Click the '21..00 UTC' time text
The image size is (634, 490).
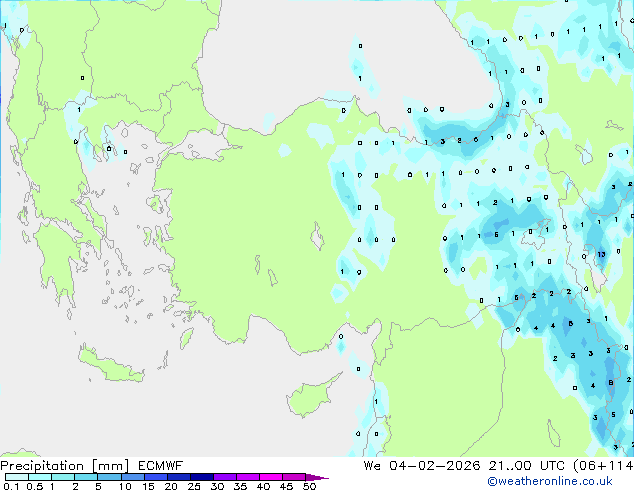click(x=526, y=466)
